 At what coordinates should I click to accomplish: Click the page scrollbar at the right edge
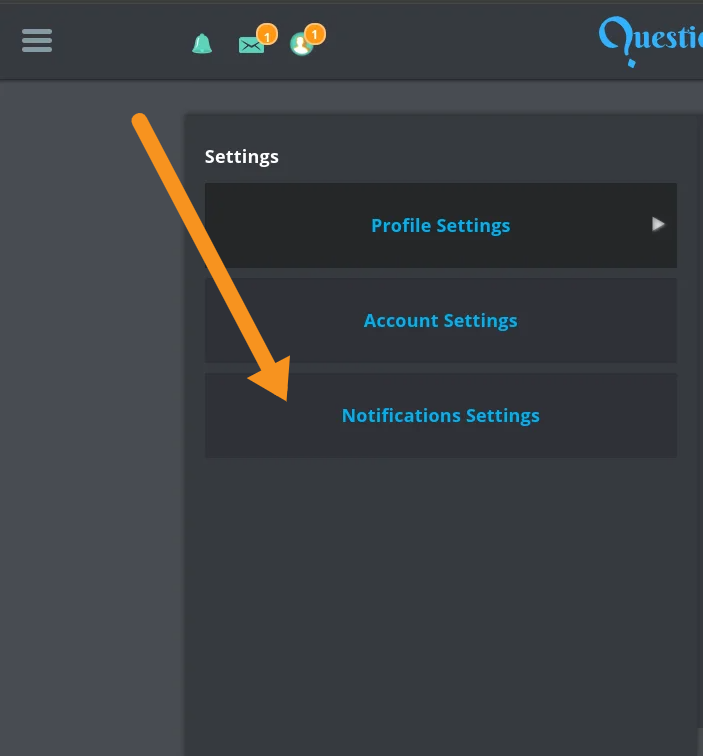700,742
